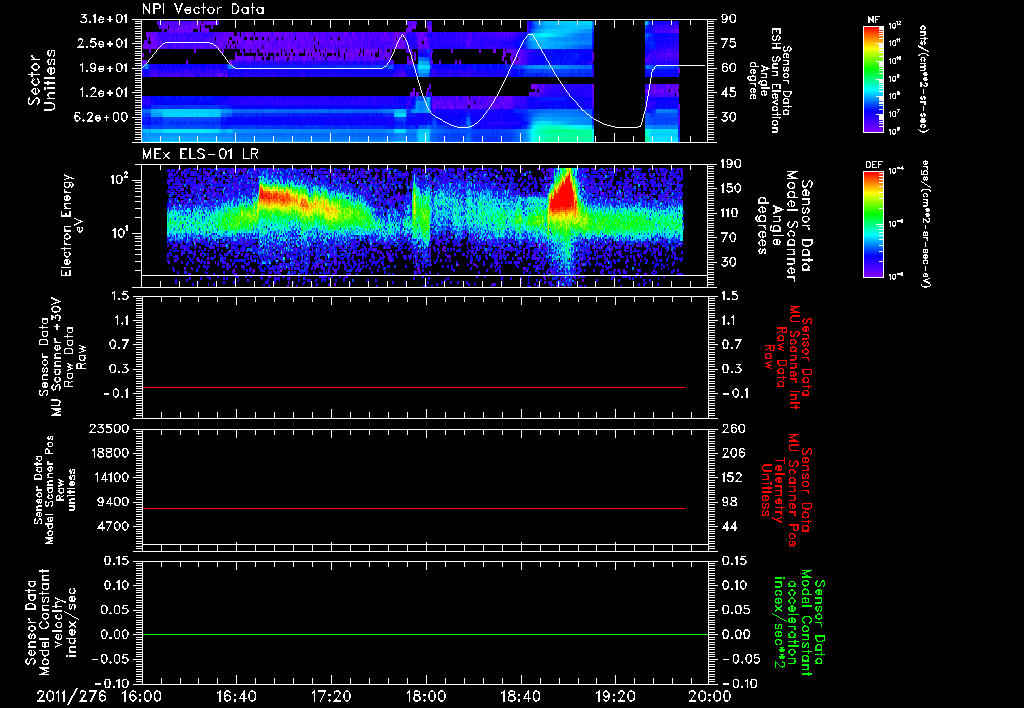Click the '4700' scanner position tick label
This screenshot has width=1024, height=708.
click(114, 526)
